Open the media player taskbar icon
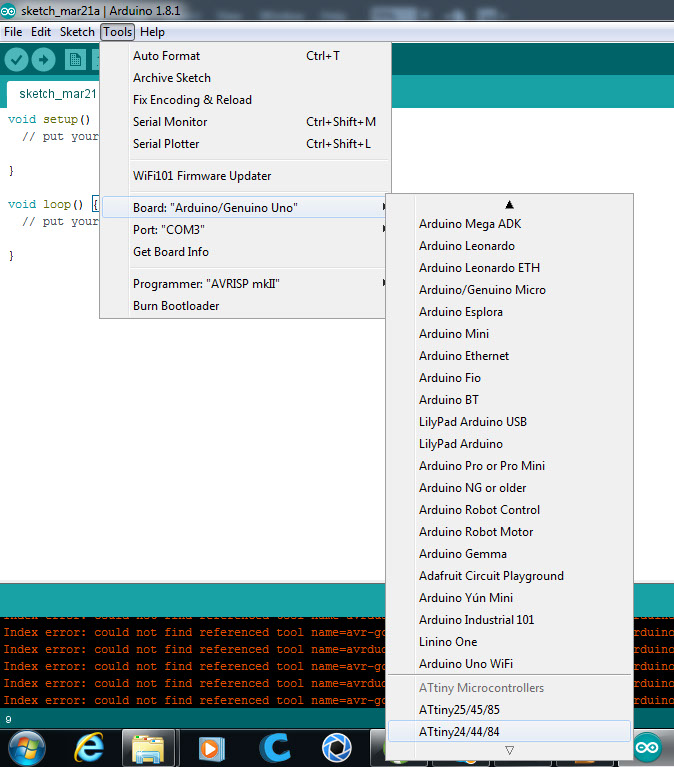The height and width of the screenshot is (767, 674). point(211,748)
